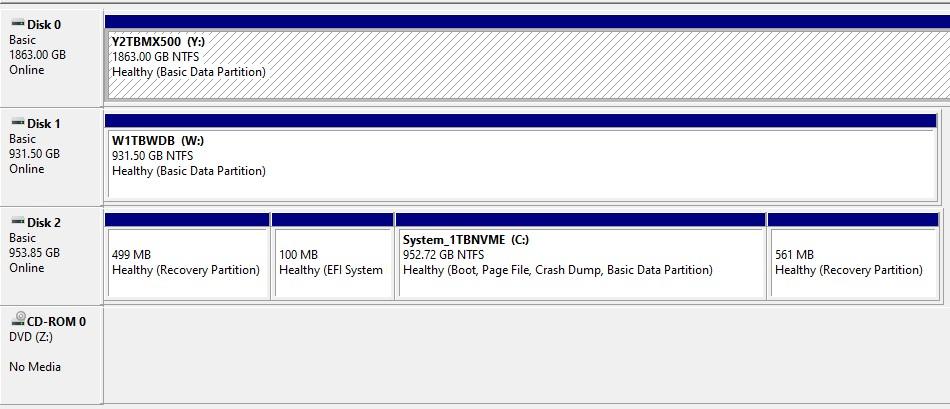Click the DVD (Z:) text
The height and width of the screenshot is (409, 950).
pyautogui.click(x=31, y=337)
